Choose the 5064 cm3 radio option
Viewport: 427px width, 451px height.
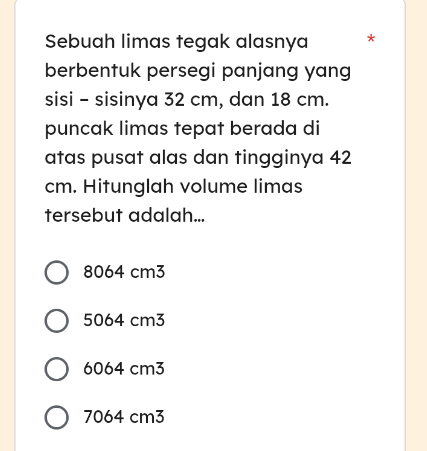(57, 321)
